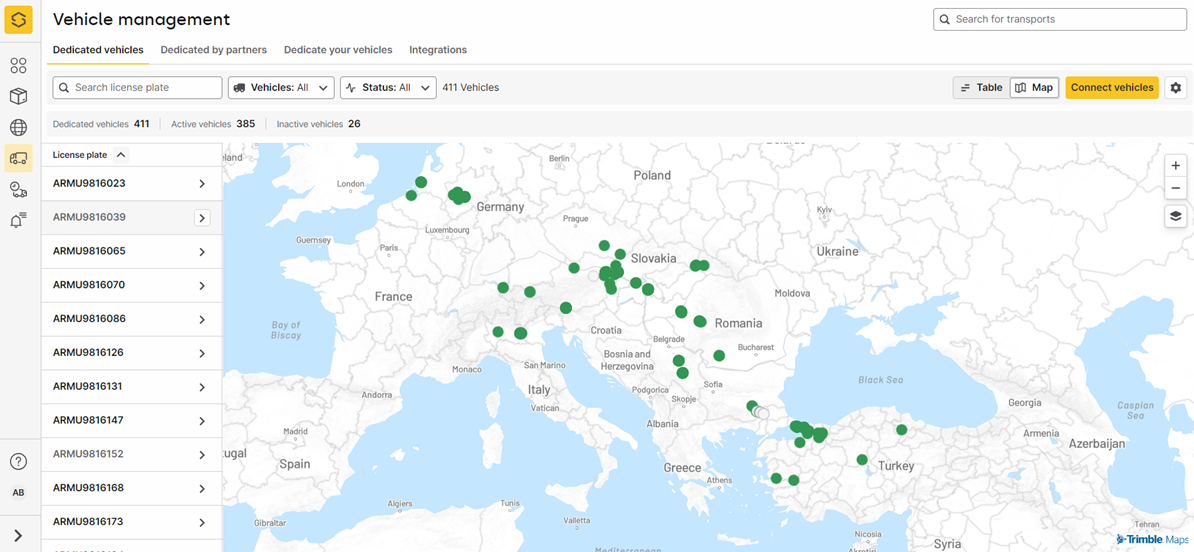Switch to Dedicated by partners tab
The height and width of the screenshot is (552, 1194).
pyautogui.click(x=213, y=50)
